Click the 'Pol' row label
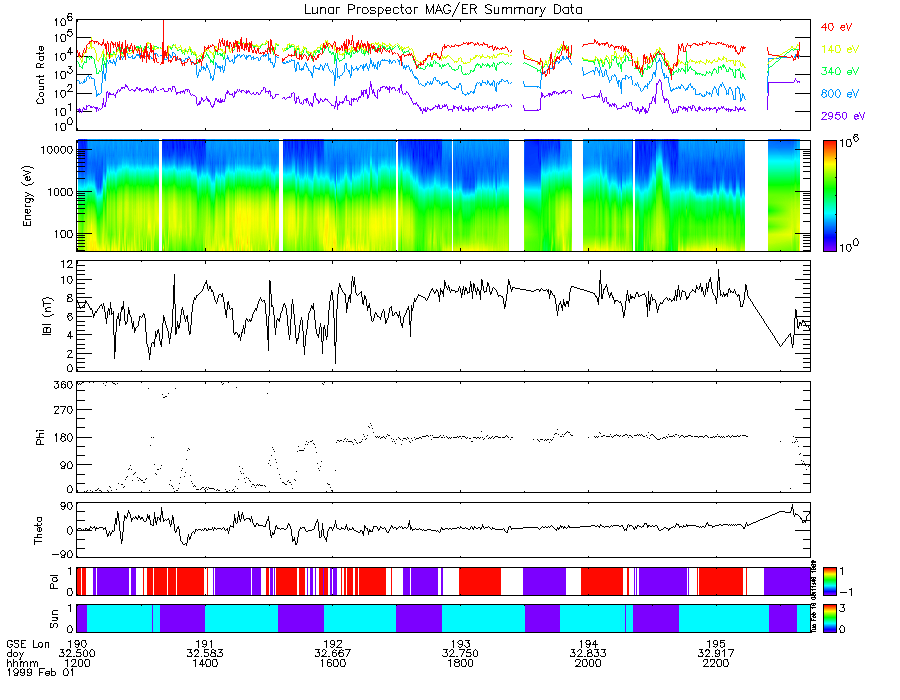 tap(54, 582)
